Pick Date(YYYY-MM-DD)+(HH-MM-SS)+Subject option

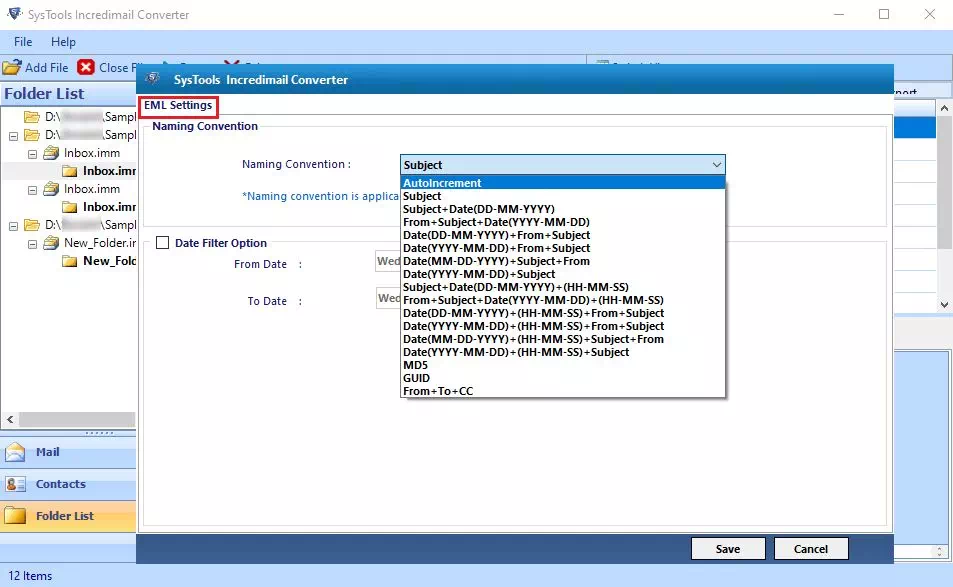[562, 352]
